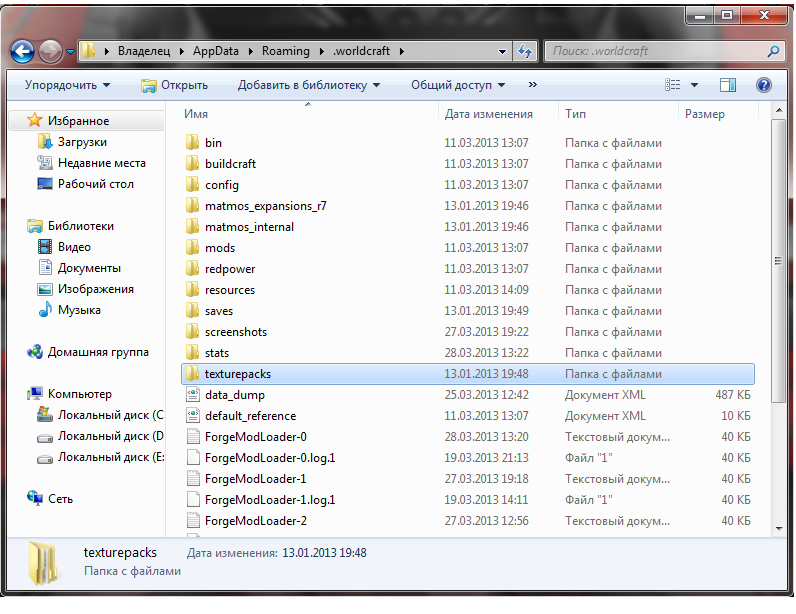
Task: Open Рабочий стол in the sidebar
Action: pyautogui.click(x=95, y=184)
